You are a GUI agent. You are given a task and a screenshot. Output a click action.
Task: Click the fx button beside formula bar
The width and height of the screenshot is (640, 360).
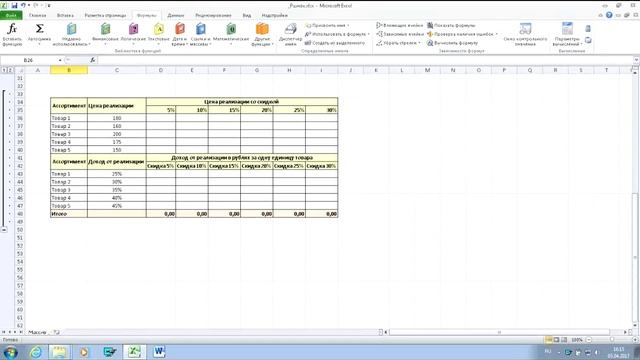click(x=93, y=60)
